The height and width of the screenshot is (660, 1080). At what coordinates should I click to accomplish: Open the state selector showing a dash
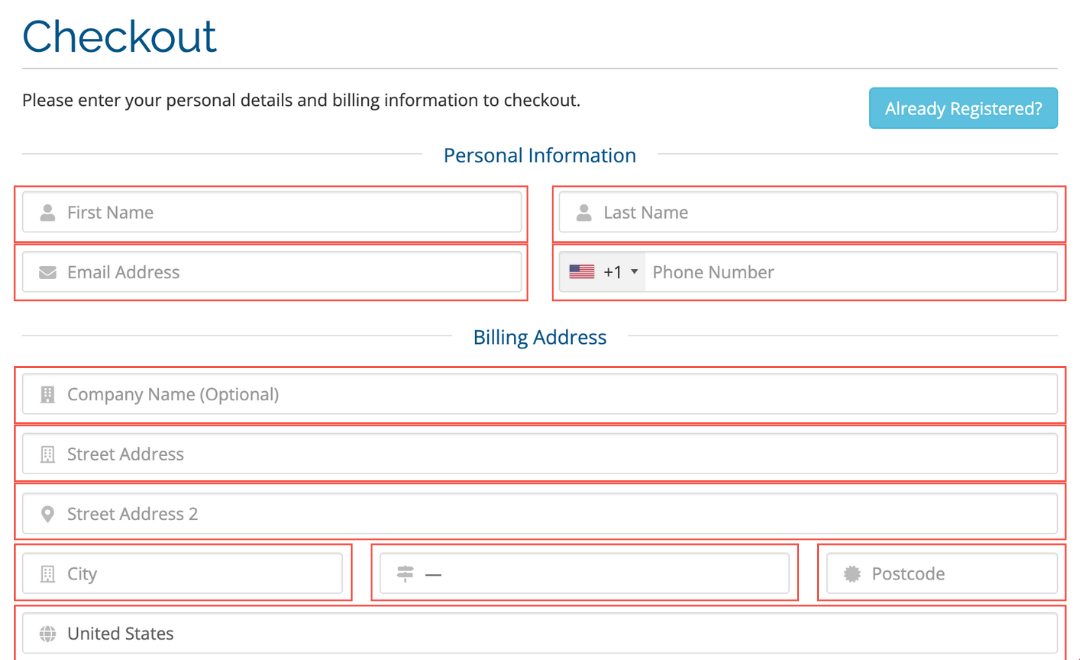point(585,573)
